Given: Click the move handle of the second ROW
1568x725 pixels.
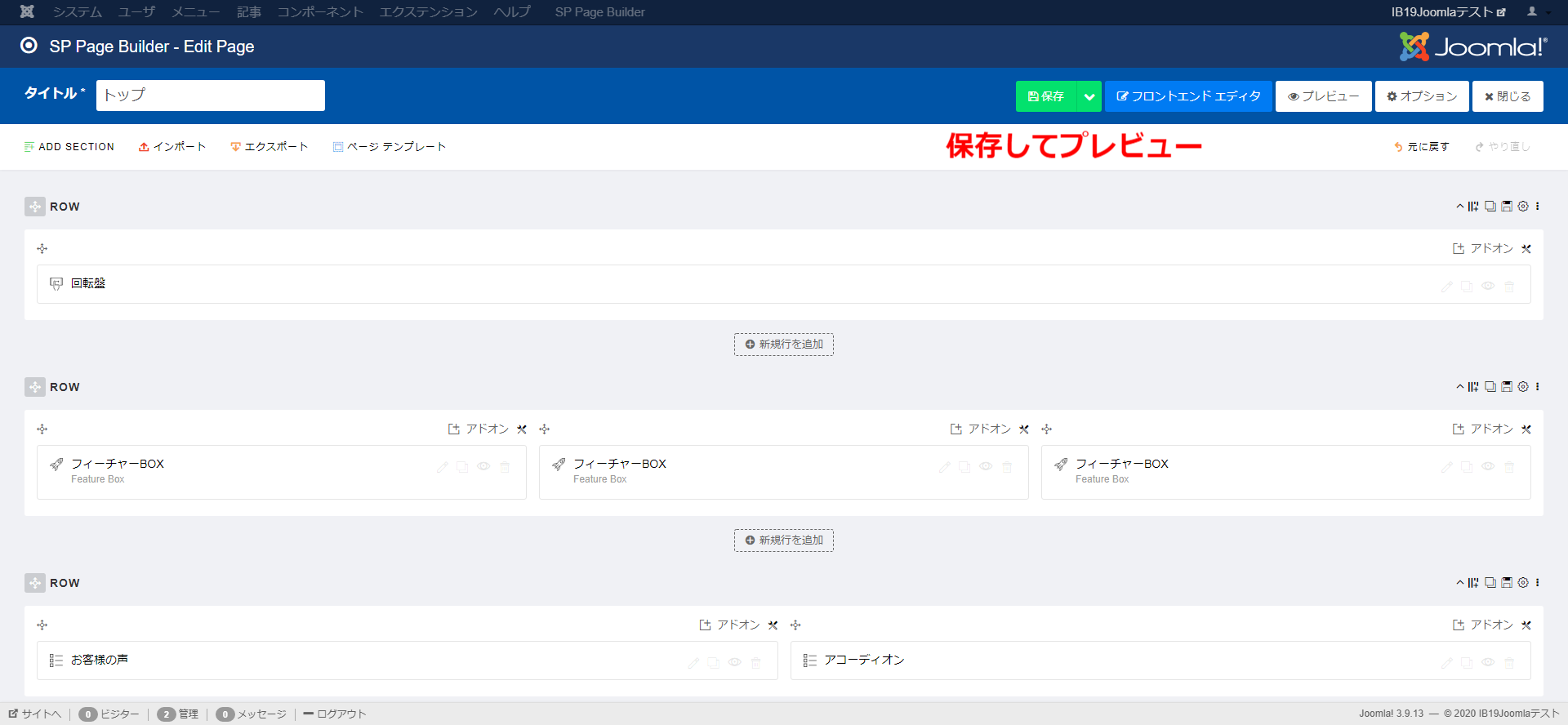Looking at the screenshot, I should [35, 387].
